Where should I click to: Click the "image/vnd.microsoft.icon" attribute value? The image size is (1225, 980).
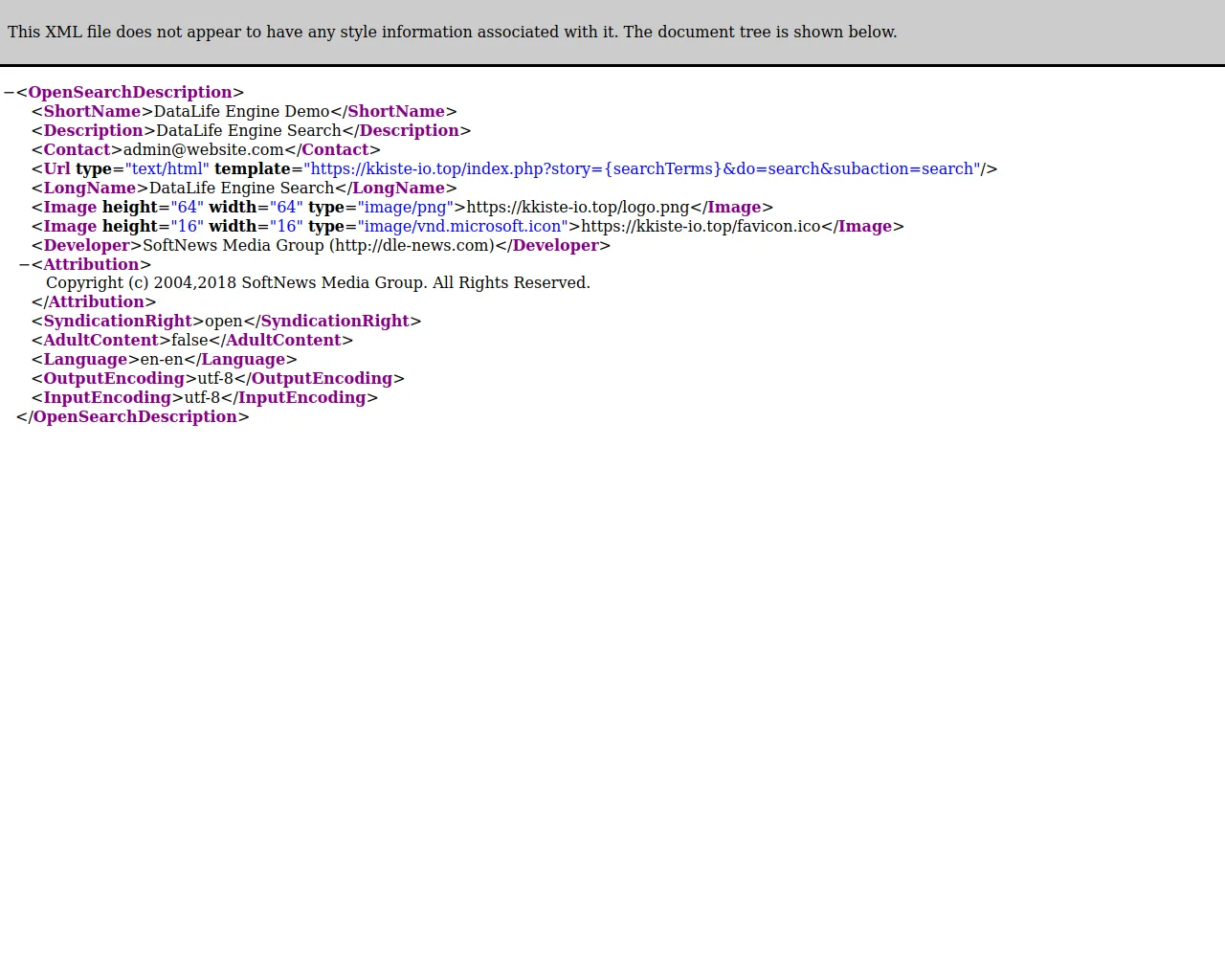click(462, 227)
